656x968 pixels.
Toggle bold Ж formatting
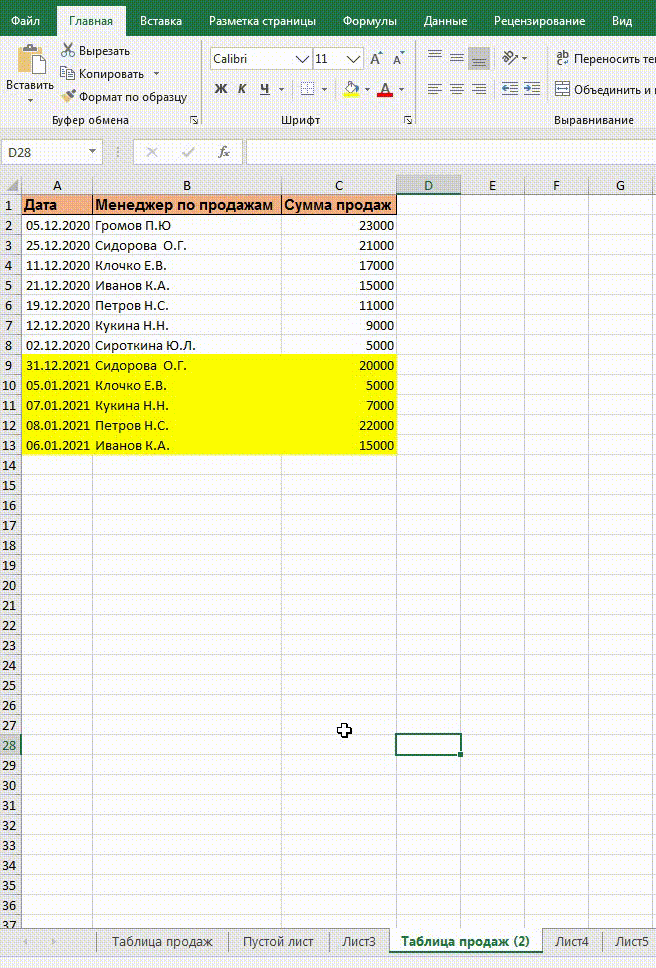pyautogui.click(x=220, y=89)
